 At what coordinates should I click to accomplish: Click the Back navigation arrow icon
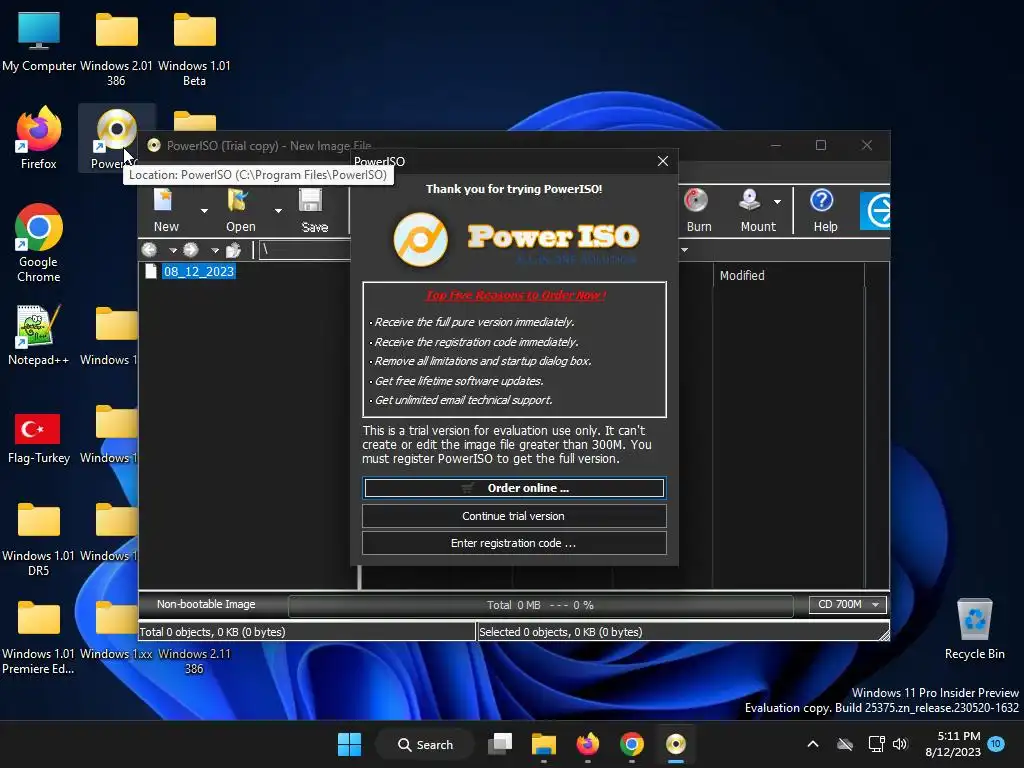[150, 249]
